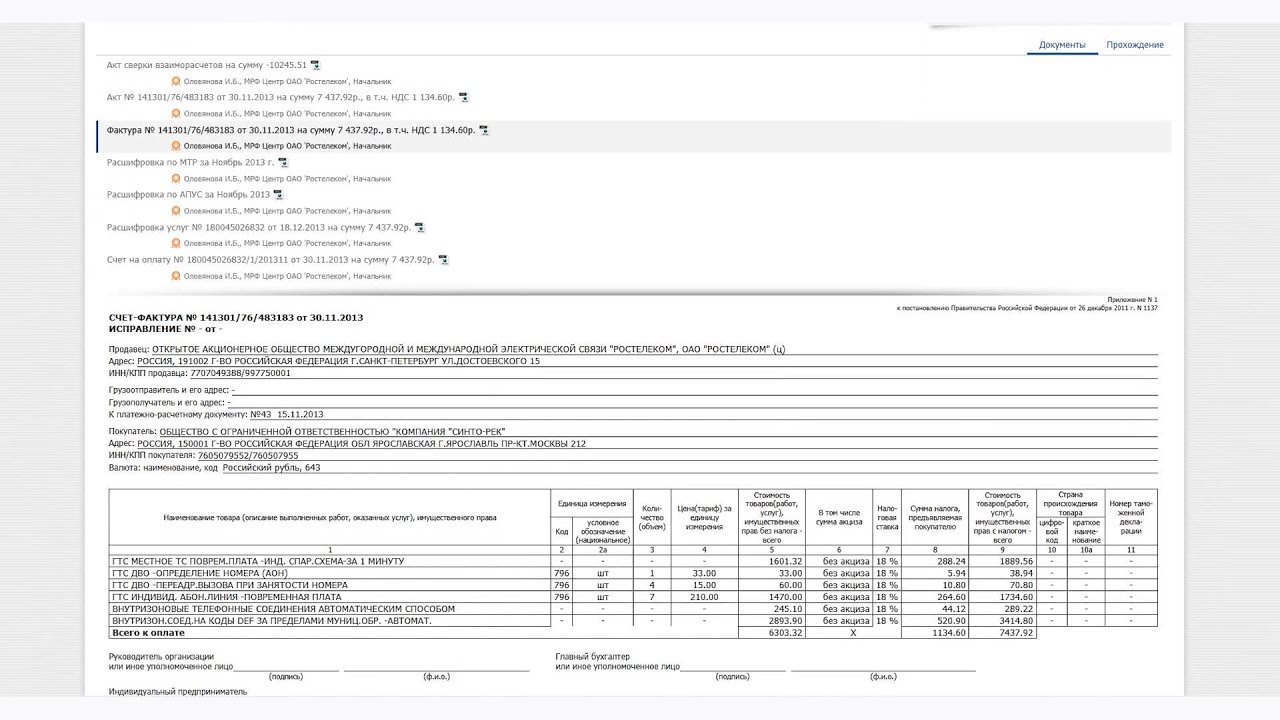Viewport: 1280px width, 720px height.
Task: Click total amount 7437.92 in table
Action: coord(1016,633)
